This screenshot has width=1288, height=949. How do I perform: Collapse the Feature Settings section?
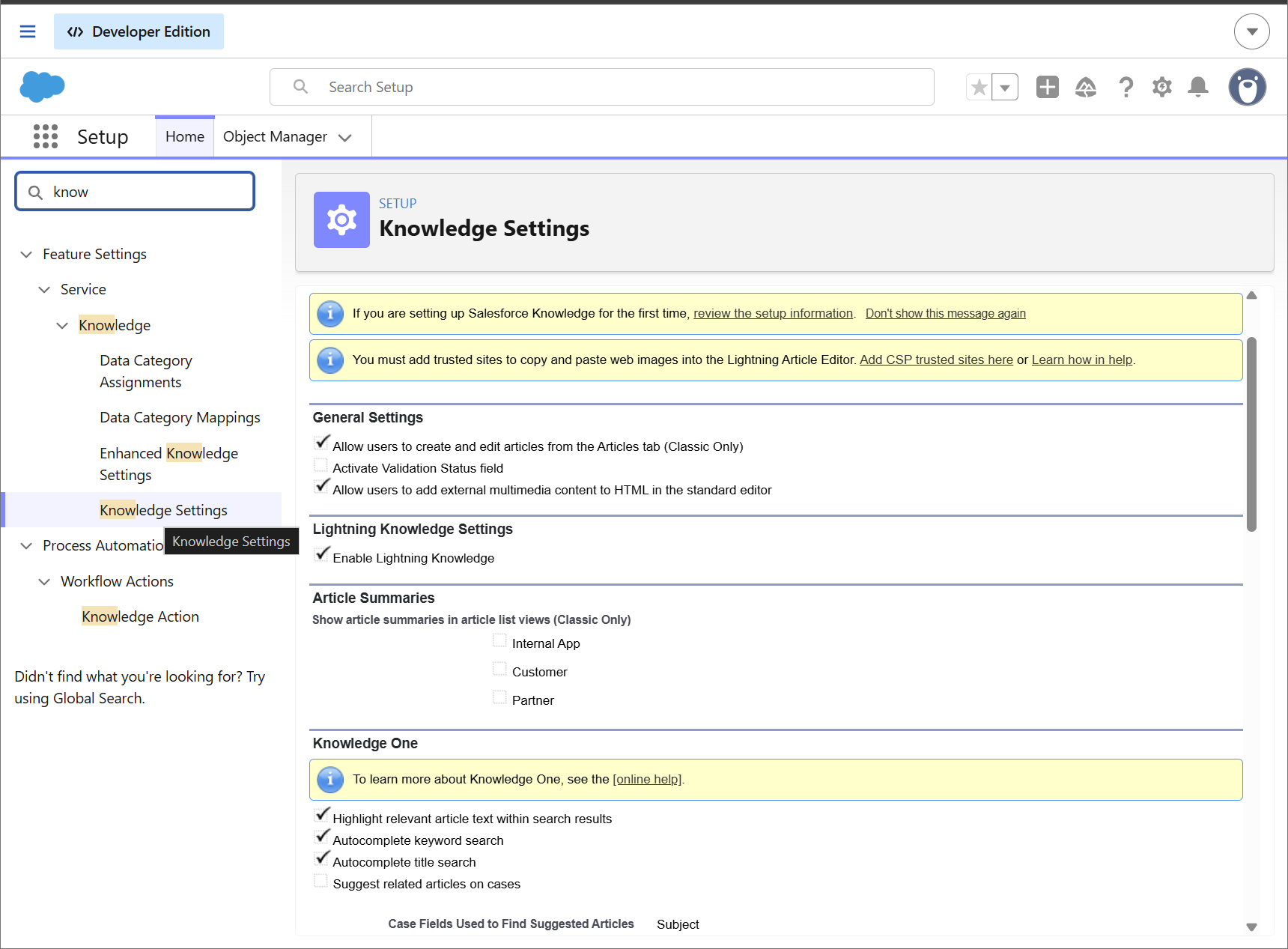(26, 254)
